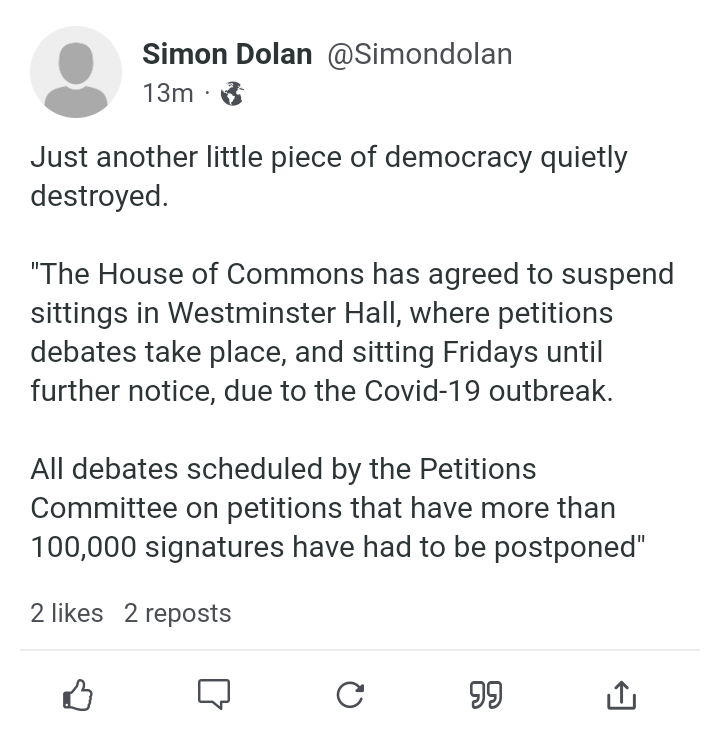The width and height of the screenshot is (720, 735).
Task: Share the post via upload arrow icon
Action: tap(622, 695)
